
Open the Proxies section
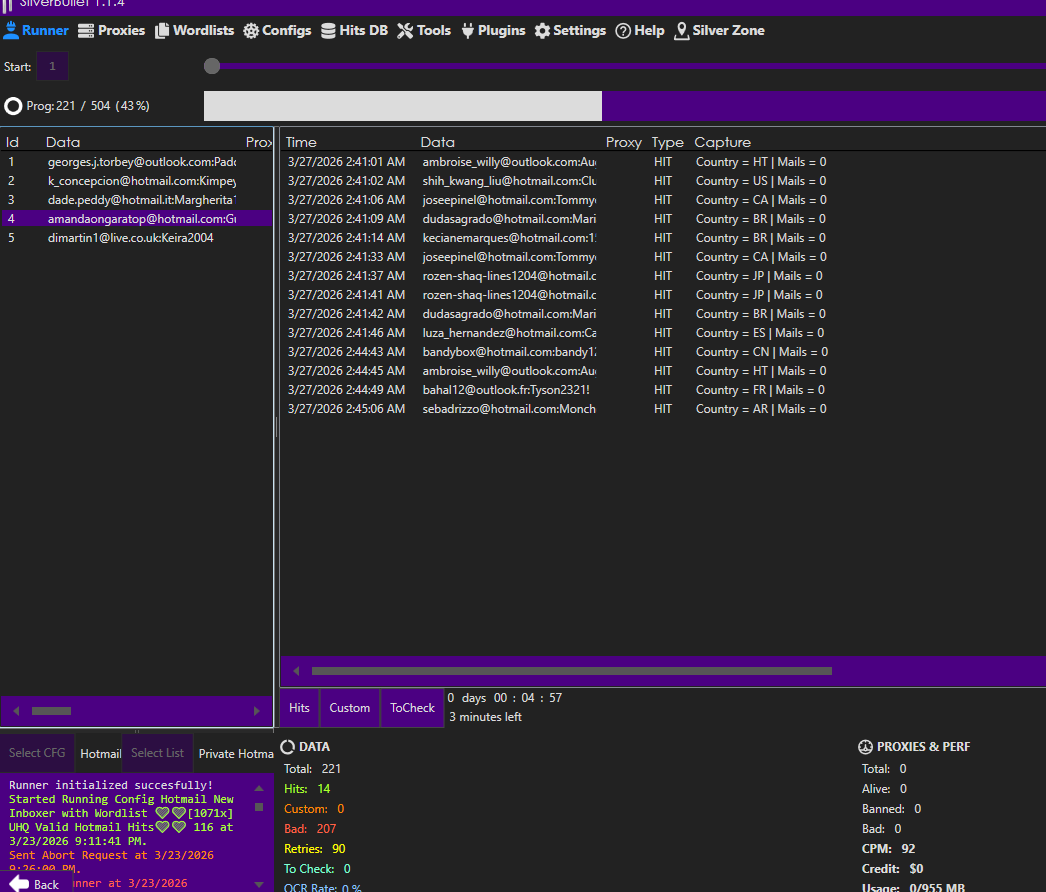111,31
